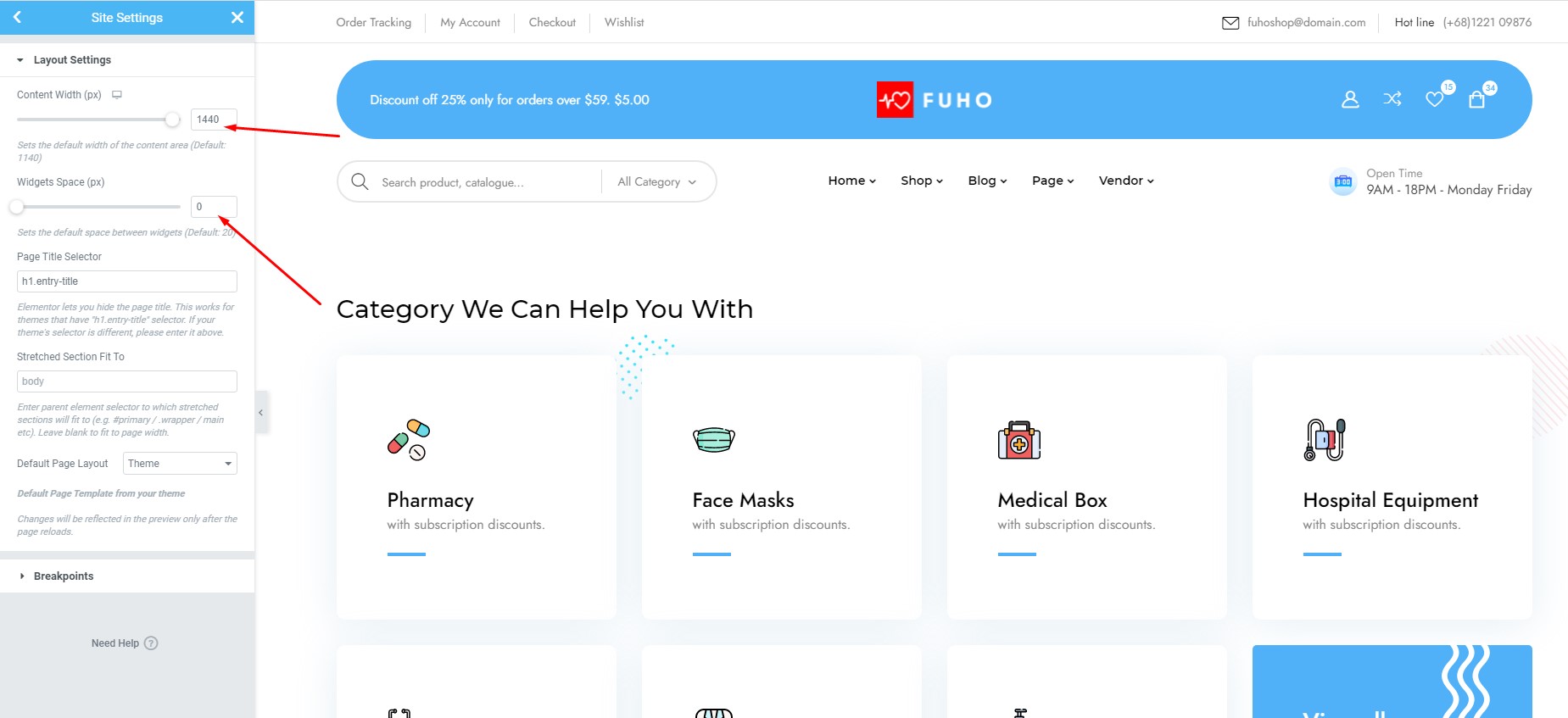Open the All Category dropdown
This screenshot has width=1568, height=718.
(x=657, y=182)
